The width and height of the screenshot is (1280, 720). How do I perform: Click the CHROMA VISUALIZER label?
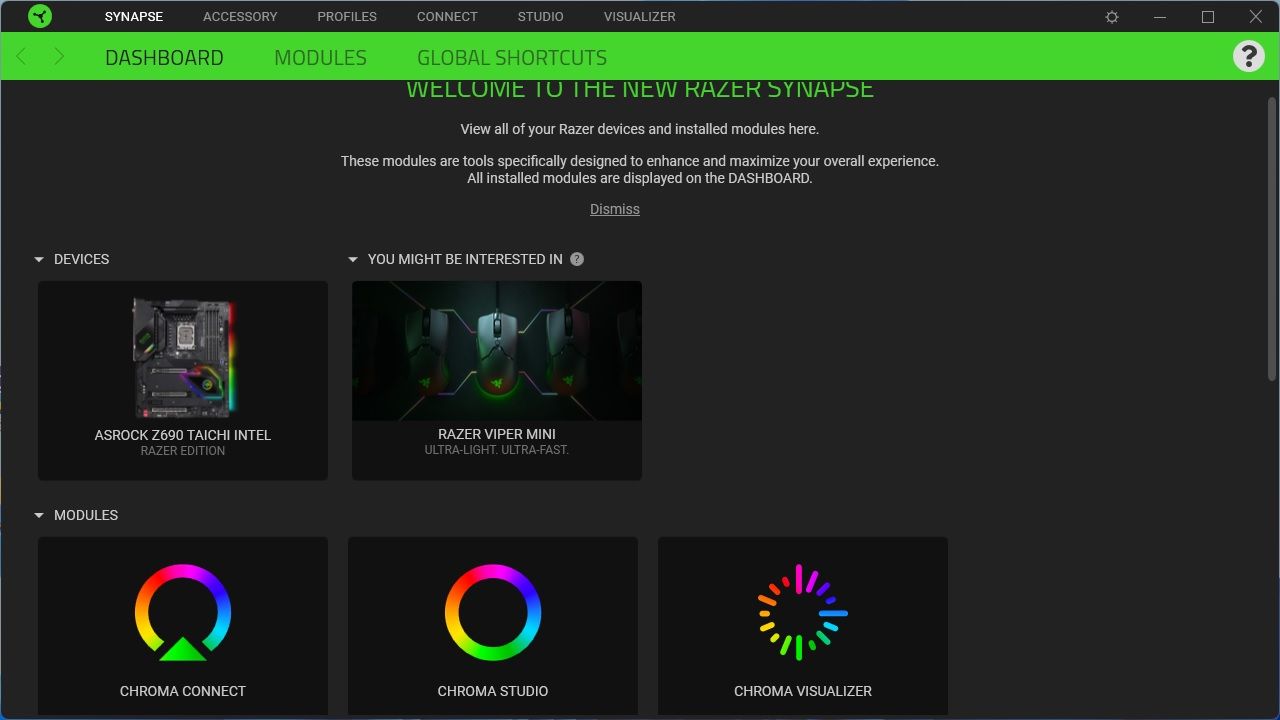[x=803, y=691]
